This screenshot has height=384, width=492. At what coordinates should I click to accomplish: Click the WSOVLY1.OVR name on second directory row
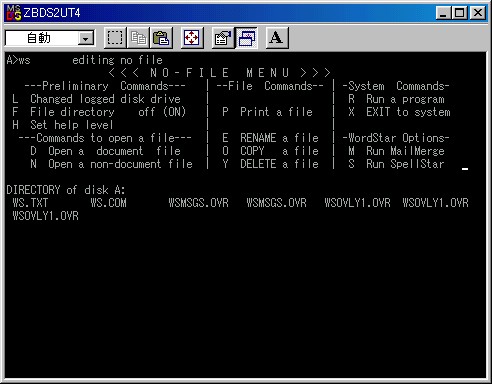tap(45, 216)
